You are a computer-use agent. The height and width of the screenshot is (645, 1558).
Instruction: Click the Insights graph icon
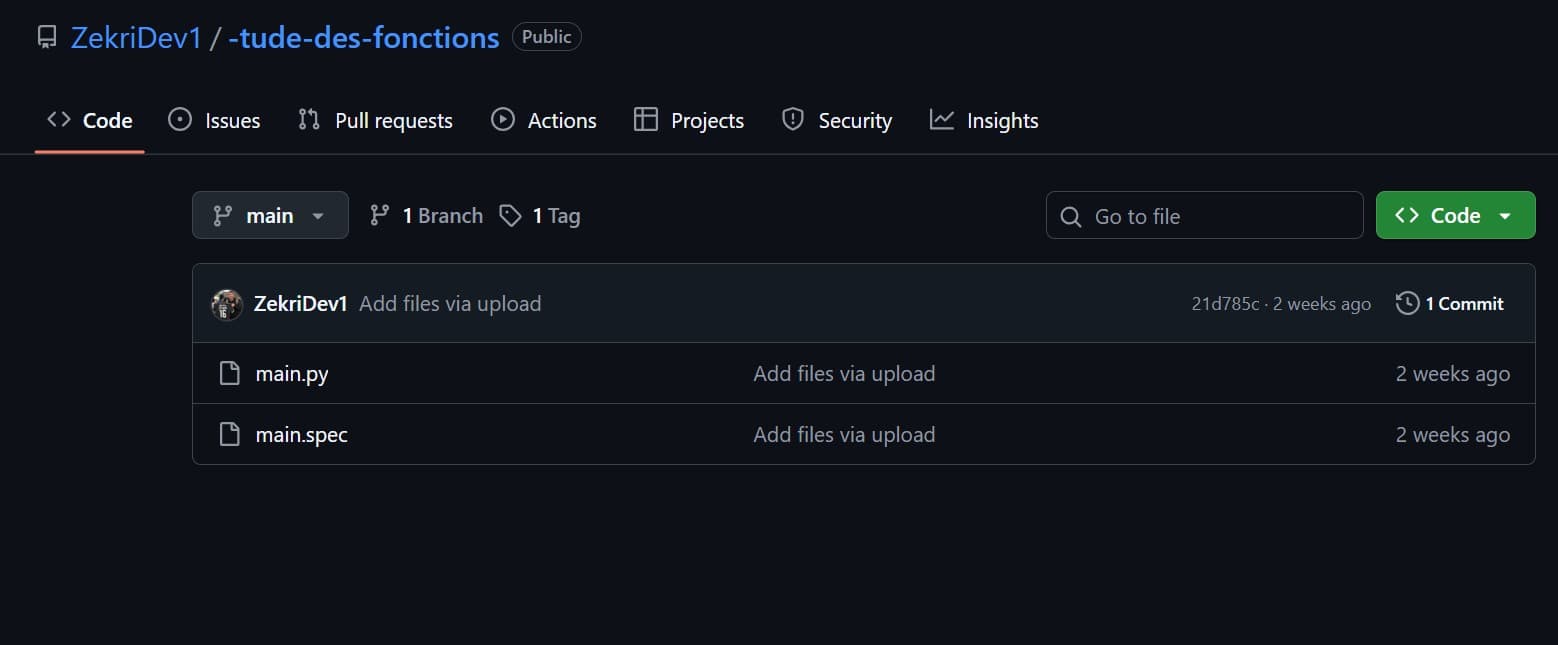[x=941, y=119]
